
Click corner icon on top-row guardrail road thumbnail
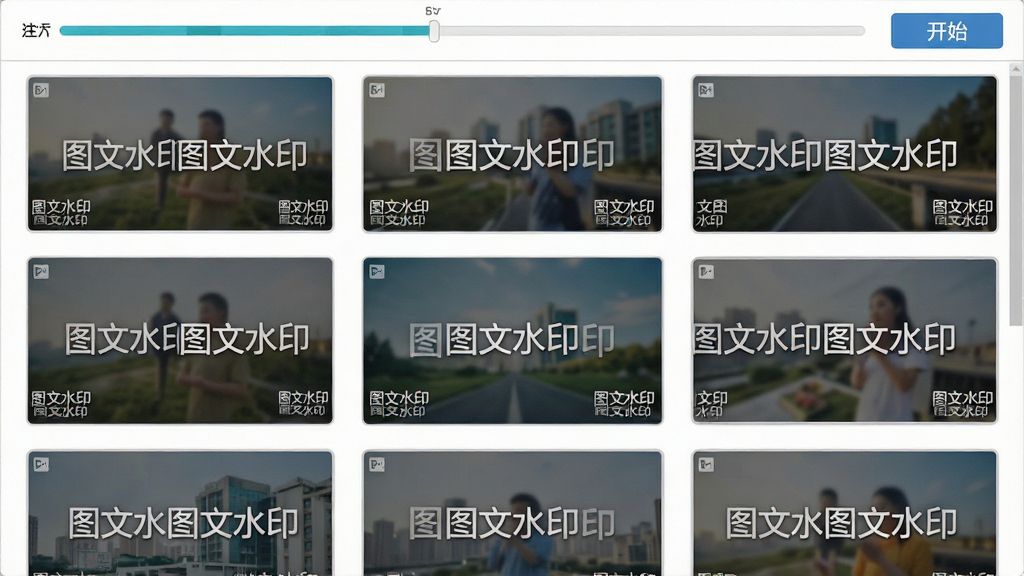point(706,90)
